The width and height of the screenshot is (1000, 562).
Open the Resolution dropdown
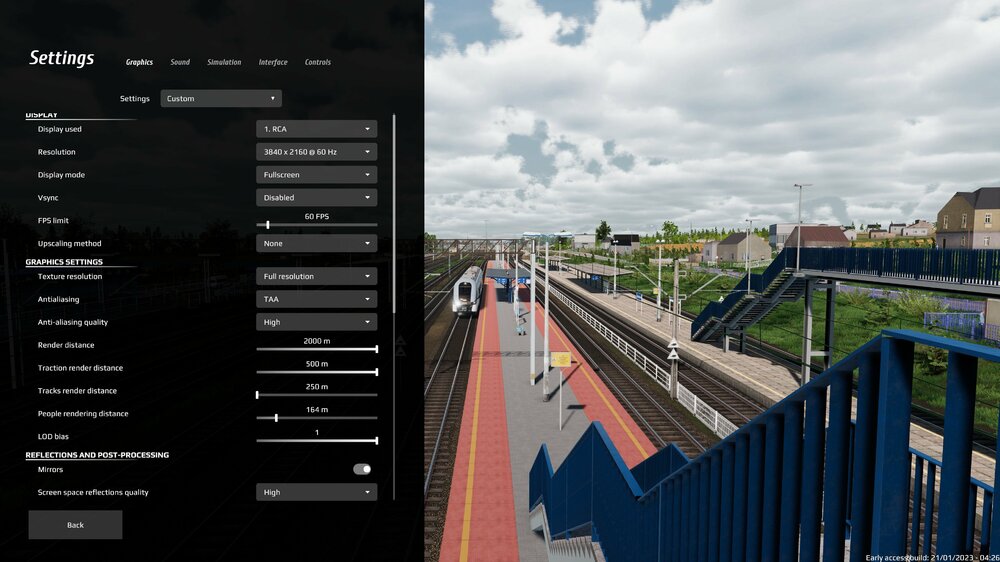pos(316,152)
